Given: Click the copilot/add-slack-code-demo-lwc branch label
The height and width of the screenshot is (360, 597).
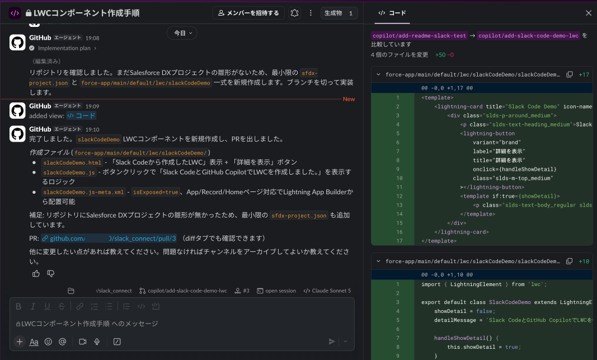Looking at the screenshot, I should (183, 291).
